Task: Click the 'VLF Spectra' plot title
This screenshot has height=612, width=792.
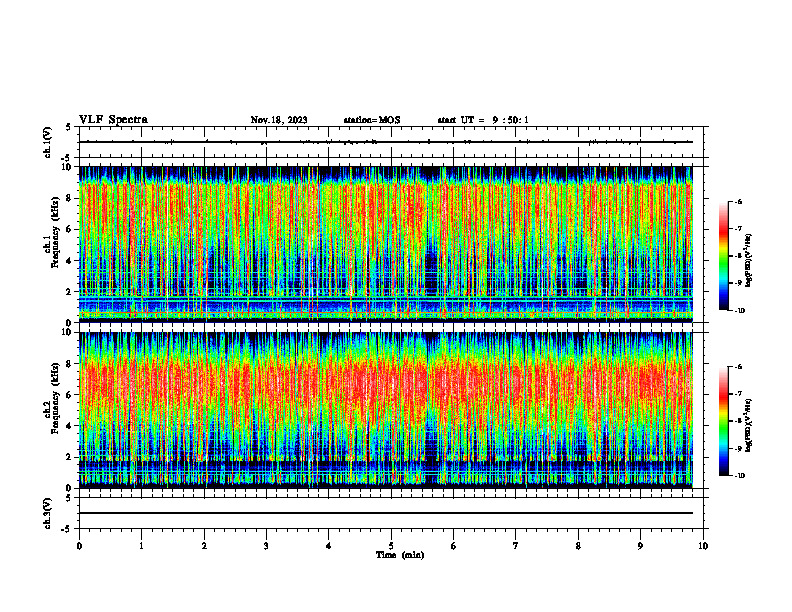Action: pyautogui.click(x=113, y=120)
